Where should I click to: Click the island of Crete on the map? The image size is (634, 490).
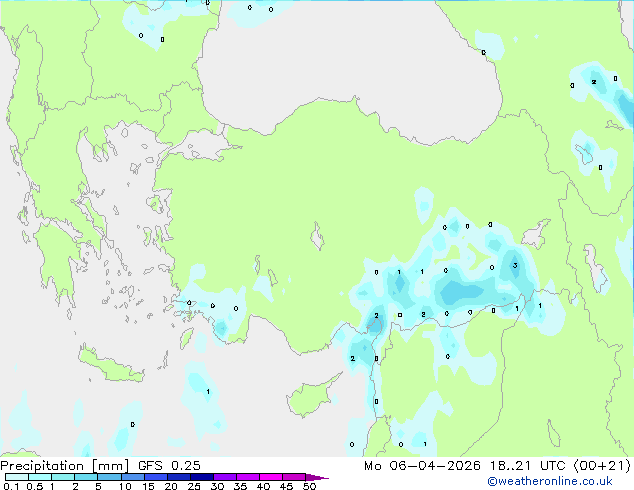coord(110,365)
